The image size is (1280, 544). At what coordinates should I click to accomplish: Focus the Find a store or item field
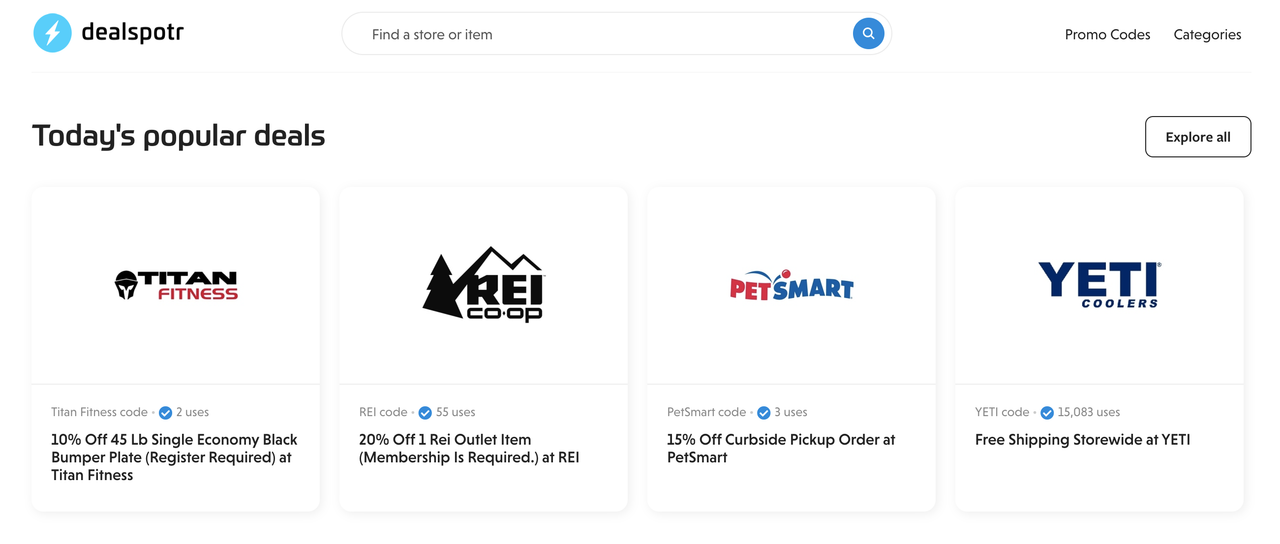605,34
